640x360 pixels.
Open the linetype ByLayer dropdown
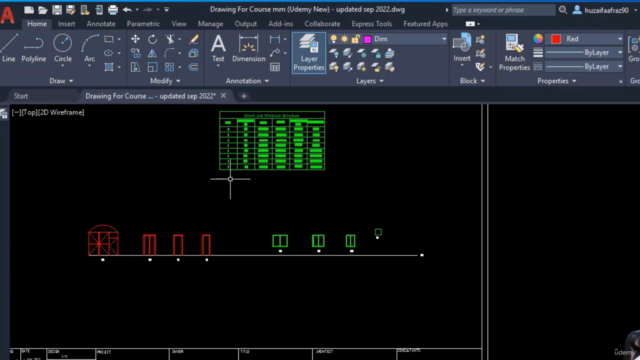[x=620, y=67]
